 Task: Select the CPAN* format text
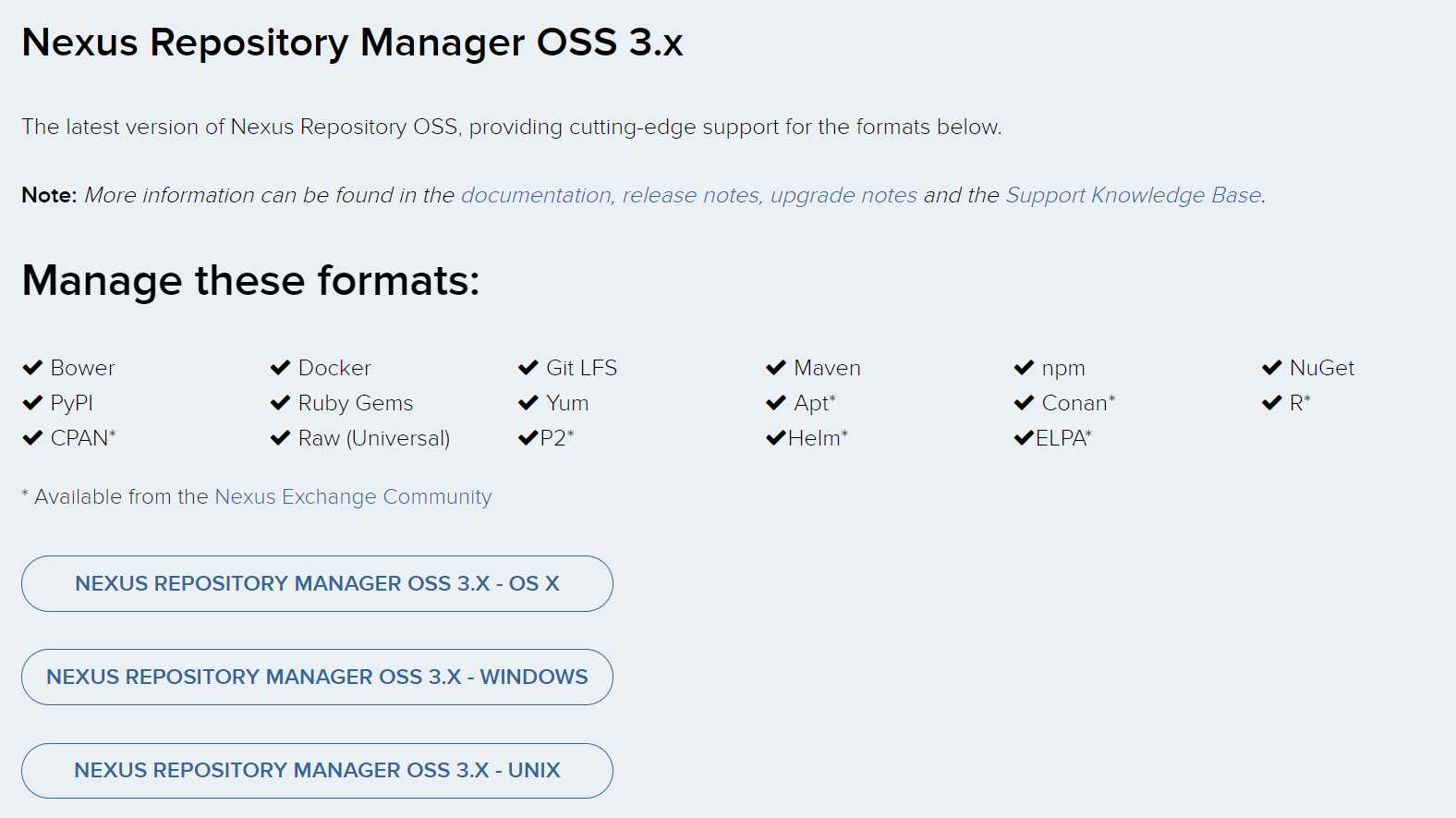83,438
